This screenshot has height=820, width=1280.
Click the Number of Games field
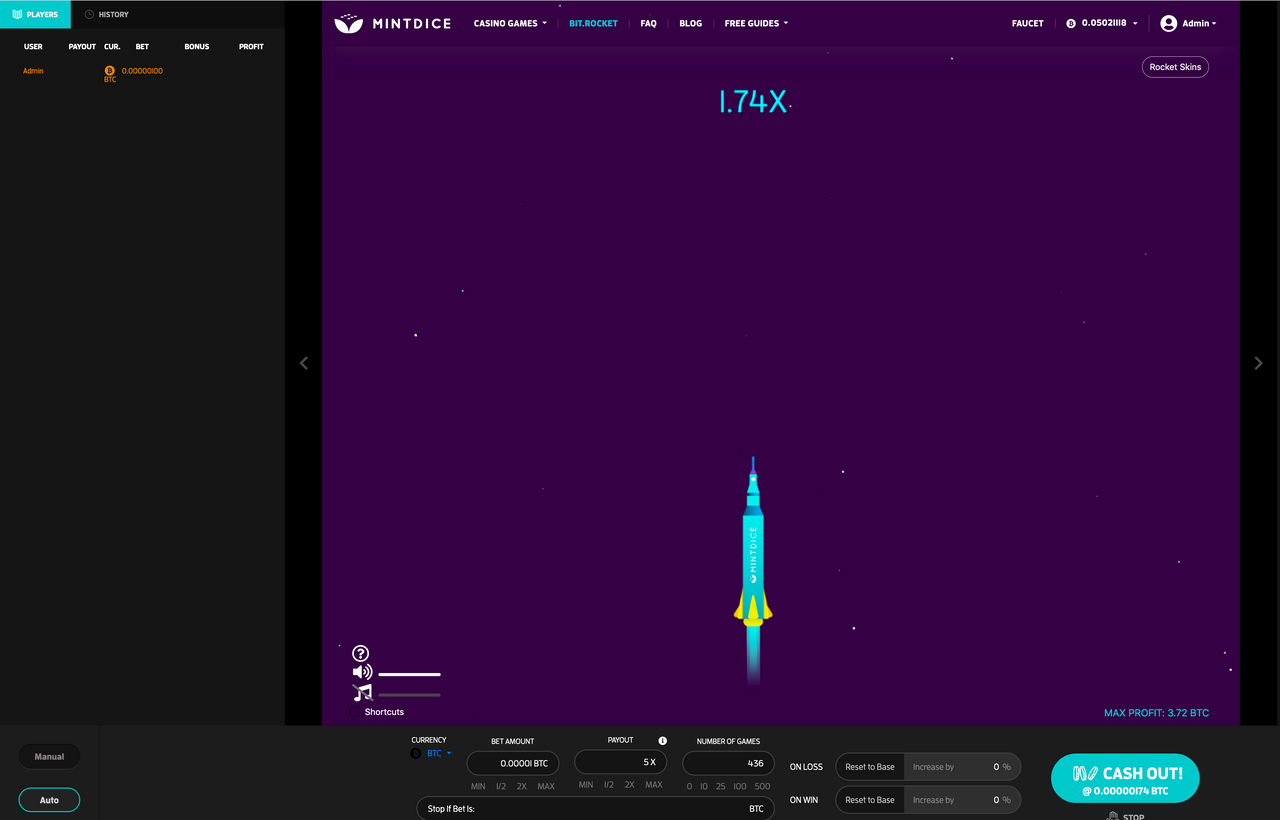tap(728, 763)
